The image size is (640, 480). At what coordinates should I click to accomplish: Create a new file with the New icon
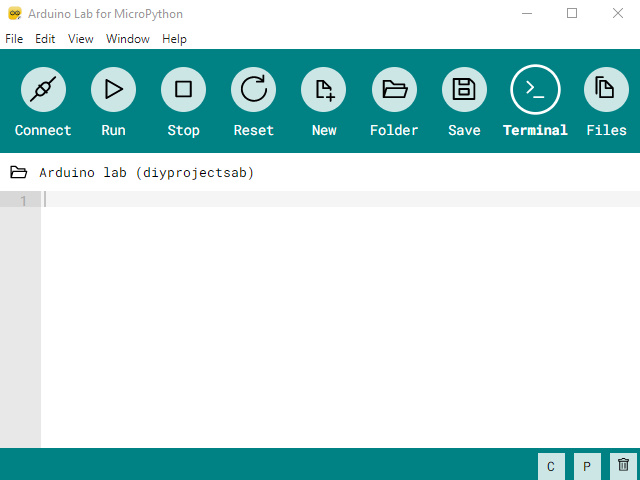pyautogui.click(x=324, y=90)
